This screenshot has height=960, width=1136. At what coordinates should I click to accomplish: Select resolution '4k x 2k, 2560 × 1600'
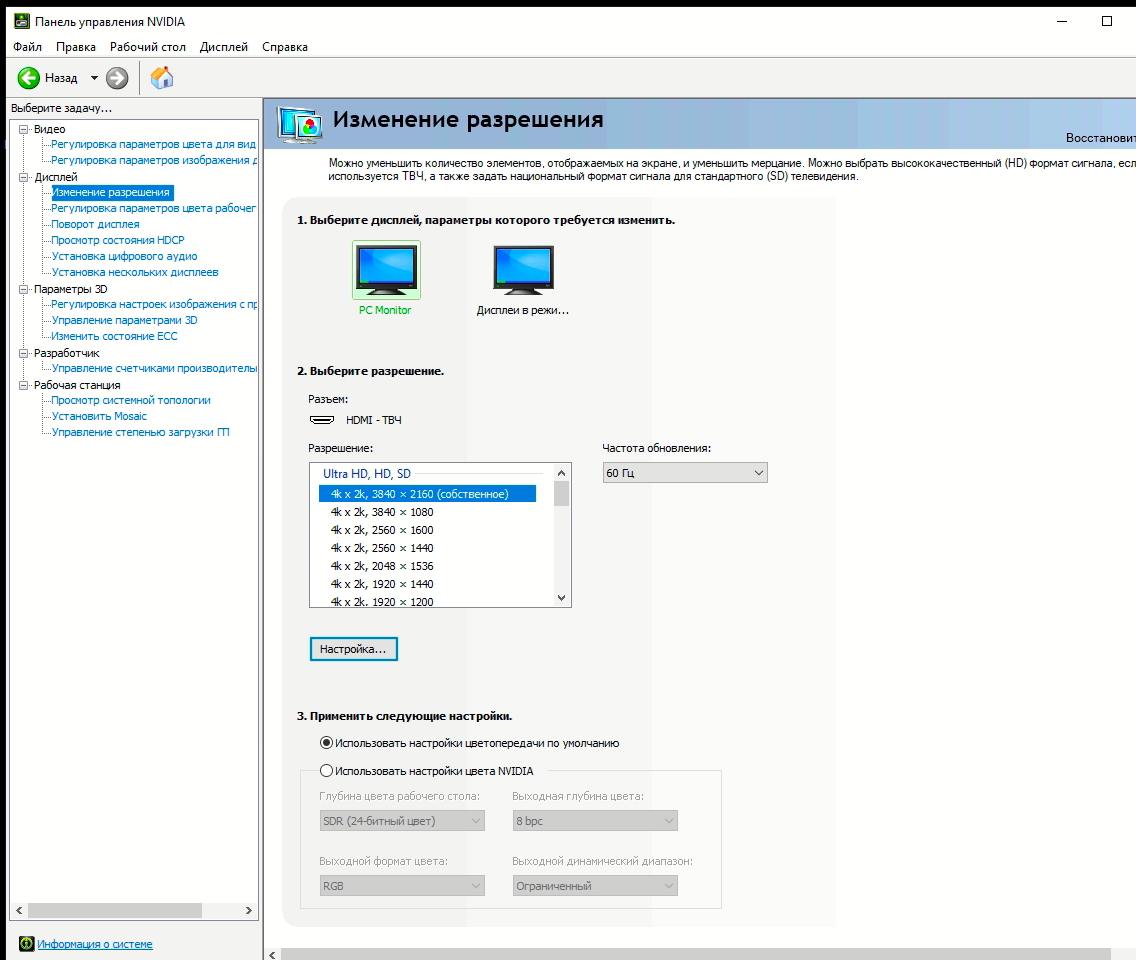(x=382, y=530)
